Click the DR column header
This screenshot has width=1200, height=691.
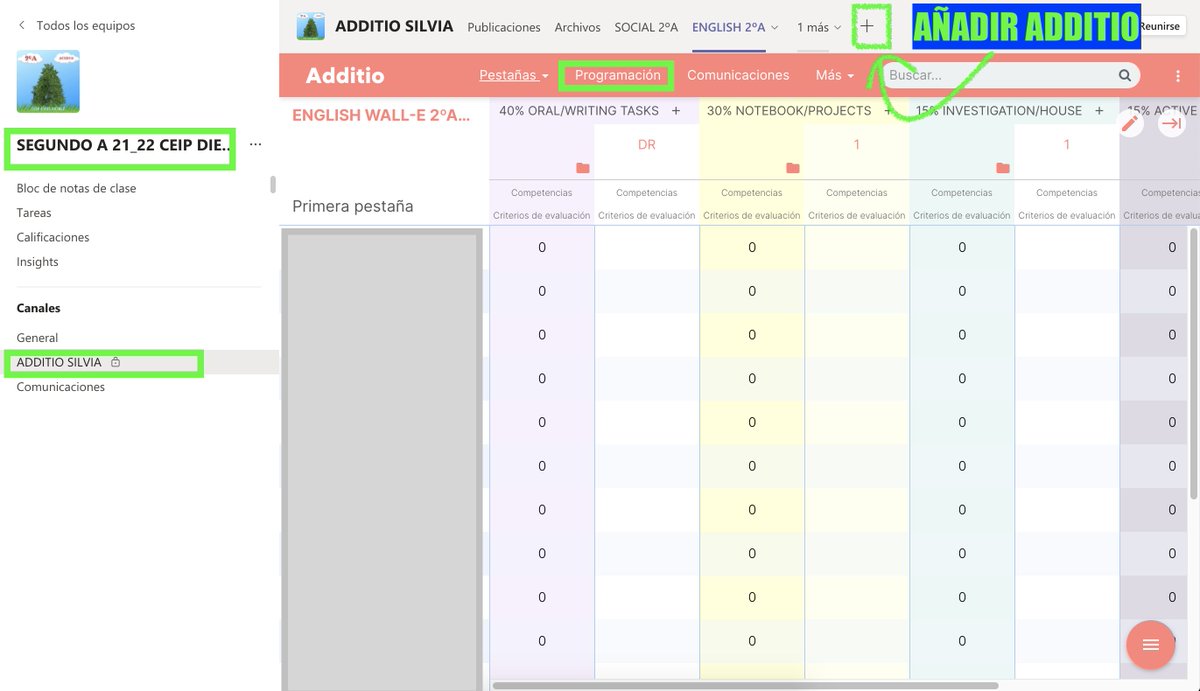tap(647, 145)
